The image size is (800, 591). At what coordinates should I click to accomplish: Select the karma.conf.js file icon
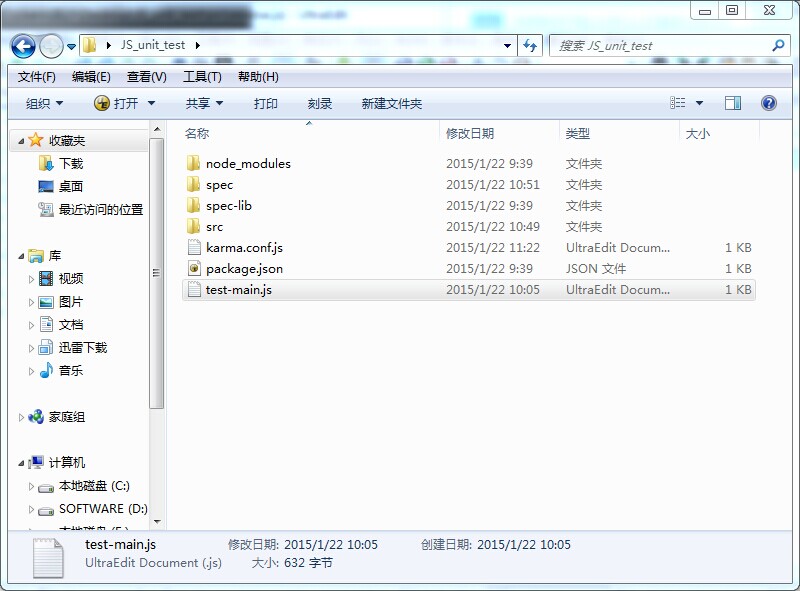194,248
